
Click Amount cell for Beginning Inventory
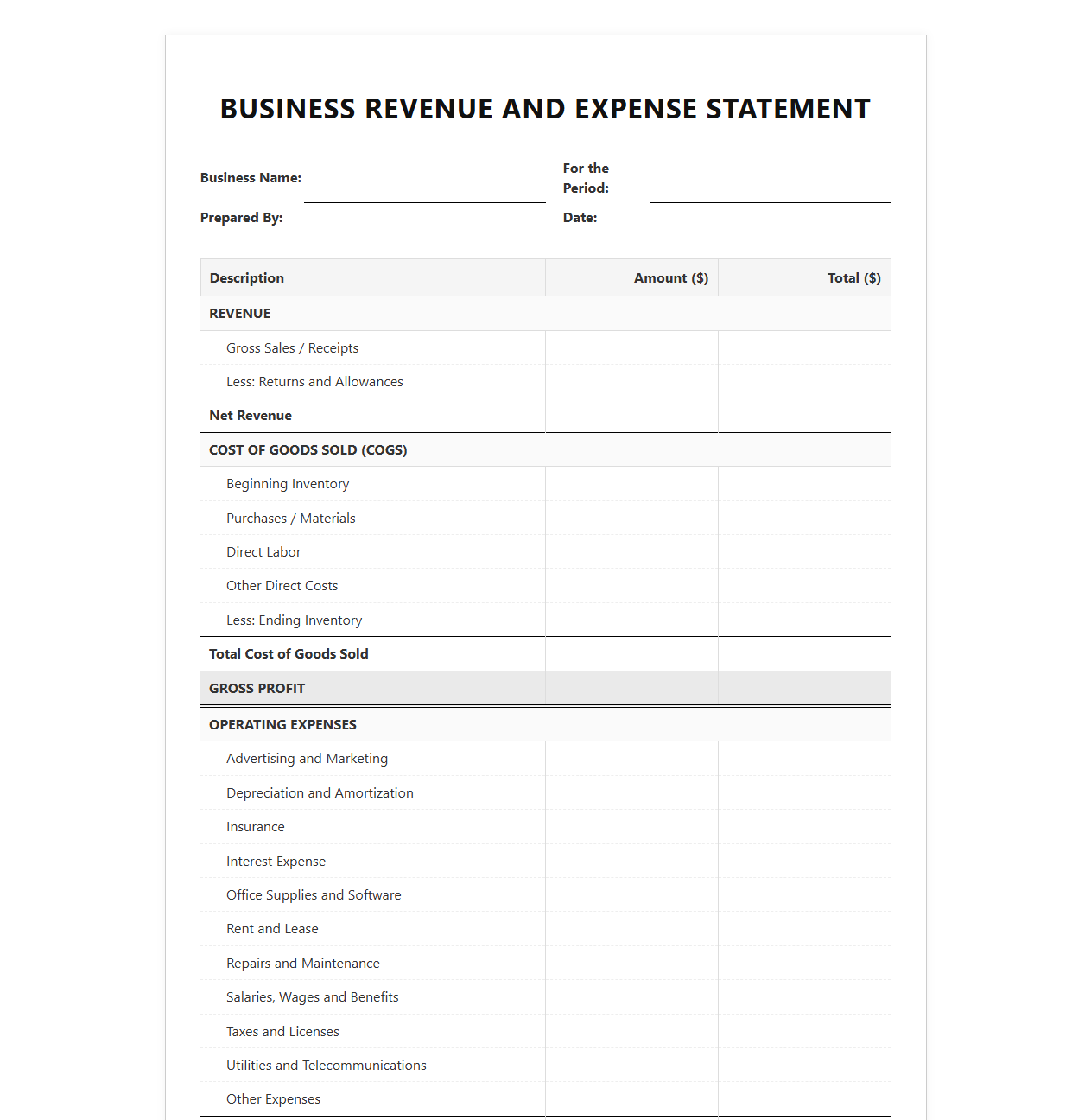[x=631, y=484]
